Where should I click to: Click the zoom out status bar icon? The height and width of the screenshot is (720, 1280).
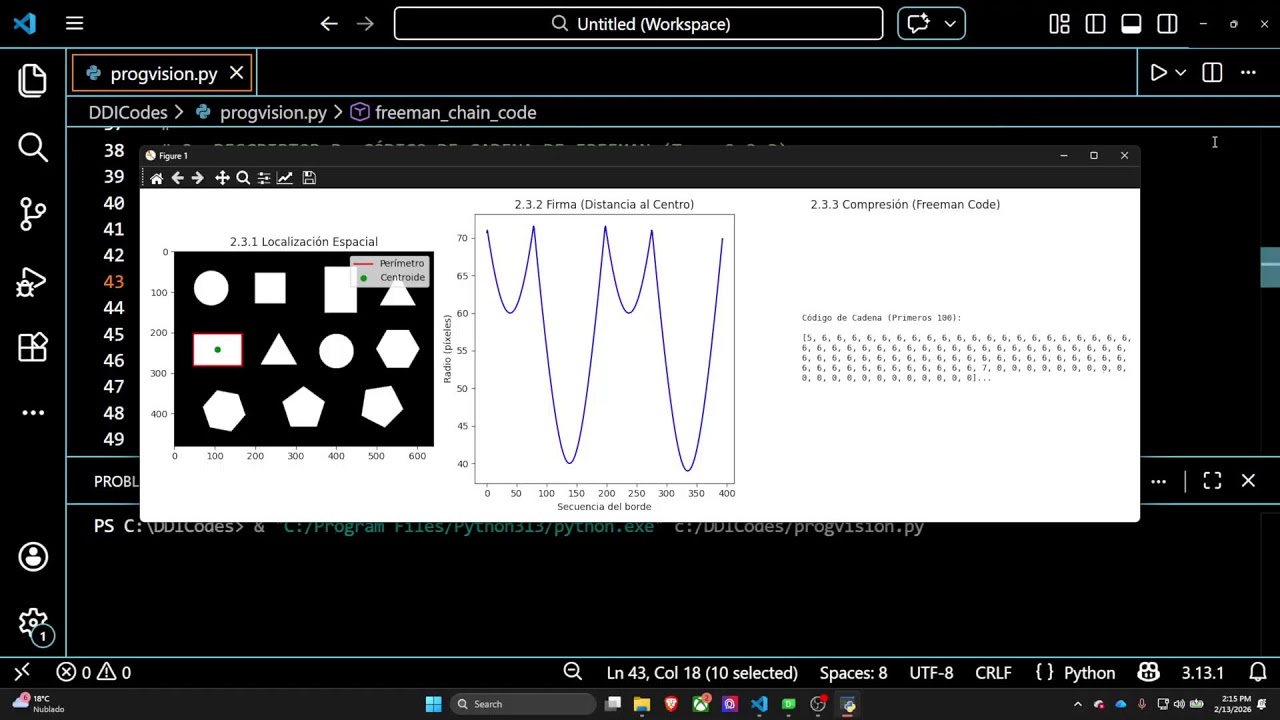(572, 672)
